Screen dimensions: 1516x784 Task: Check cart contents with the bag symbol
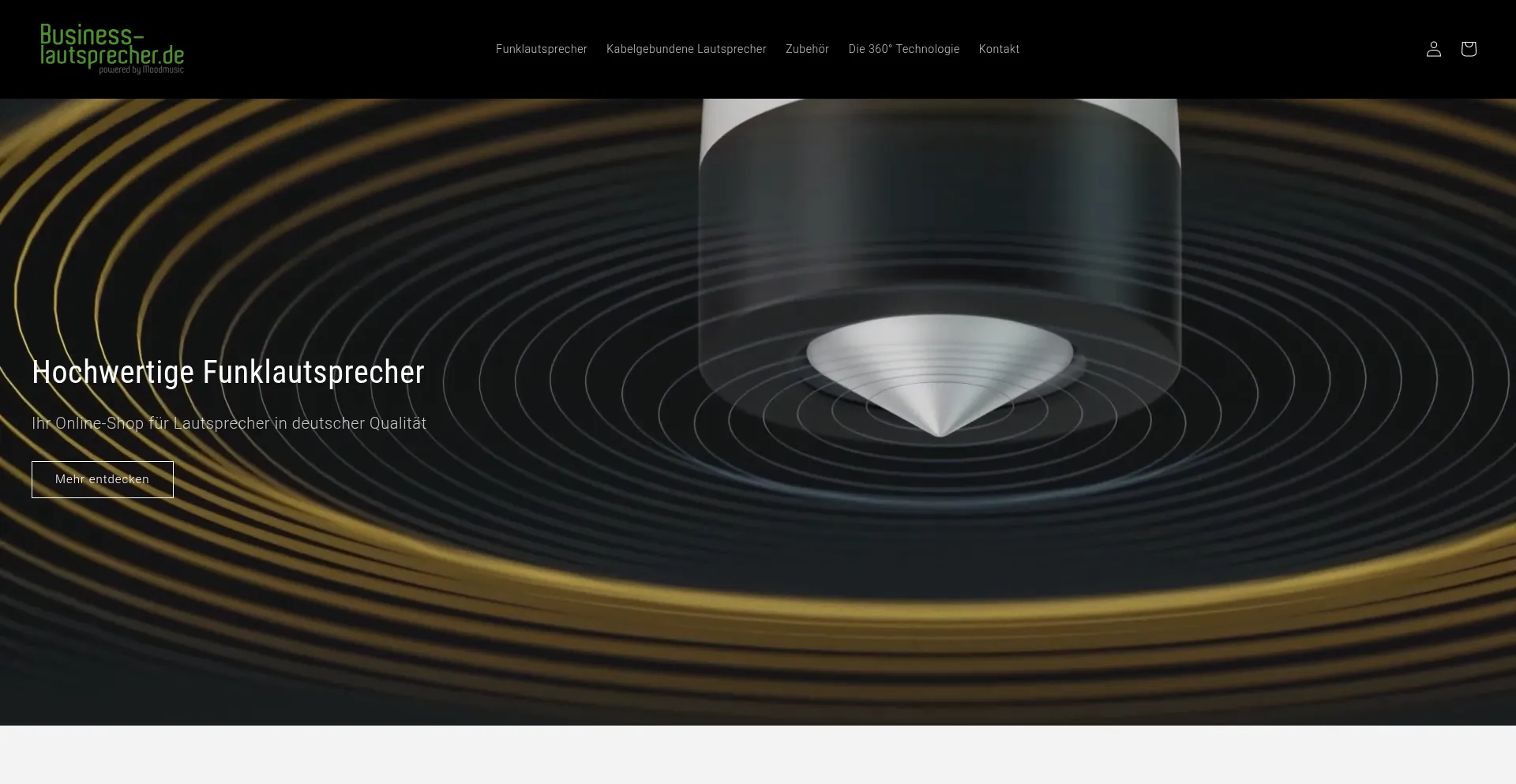coord(1469,49)
